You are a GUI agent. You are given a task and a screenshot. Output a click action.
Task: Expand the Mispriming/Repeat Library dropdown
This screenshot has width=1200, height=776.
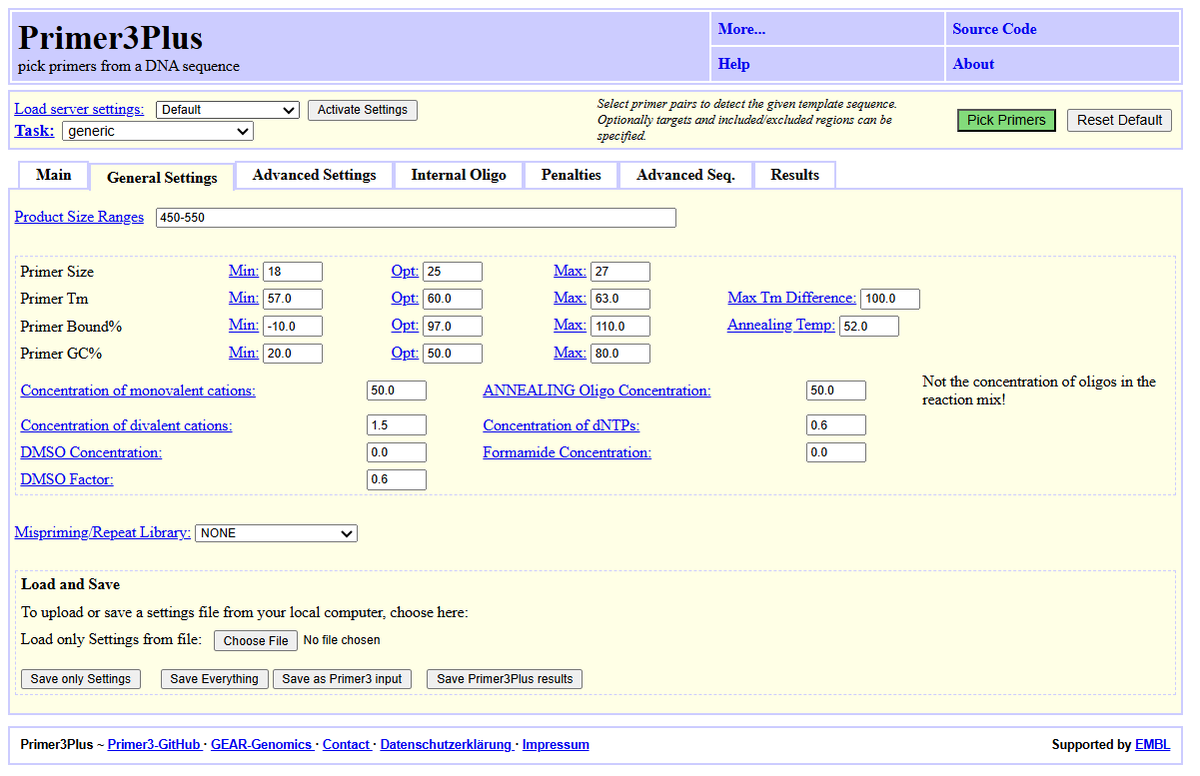[x=276, y=533]
